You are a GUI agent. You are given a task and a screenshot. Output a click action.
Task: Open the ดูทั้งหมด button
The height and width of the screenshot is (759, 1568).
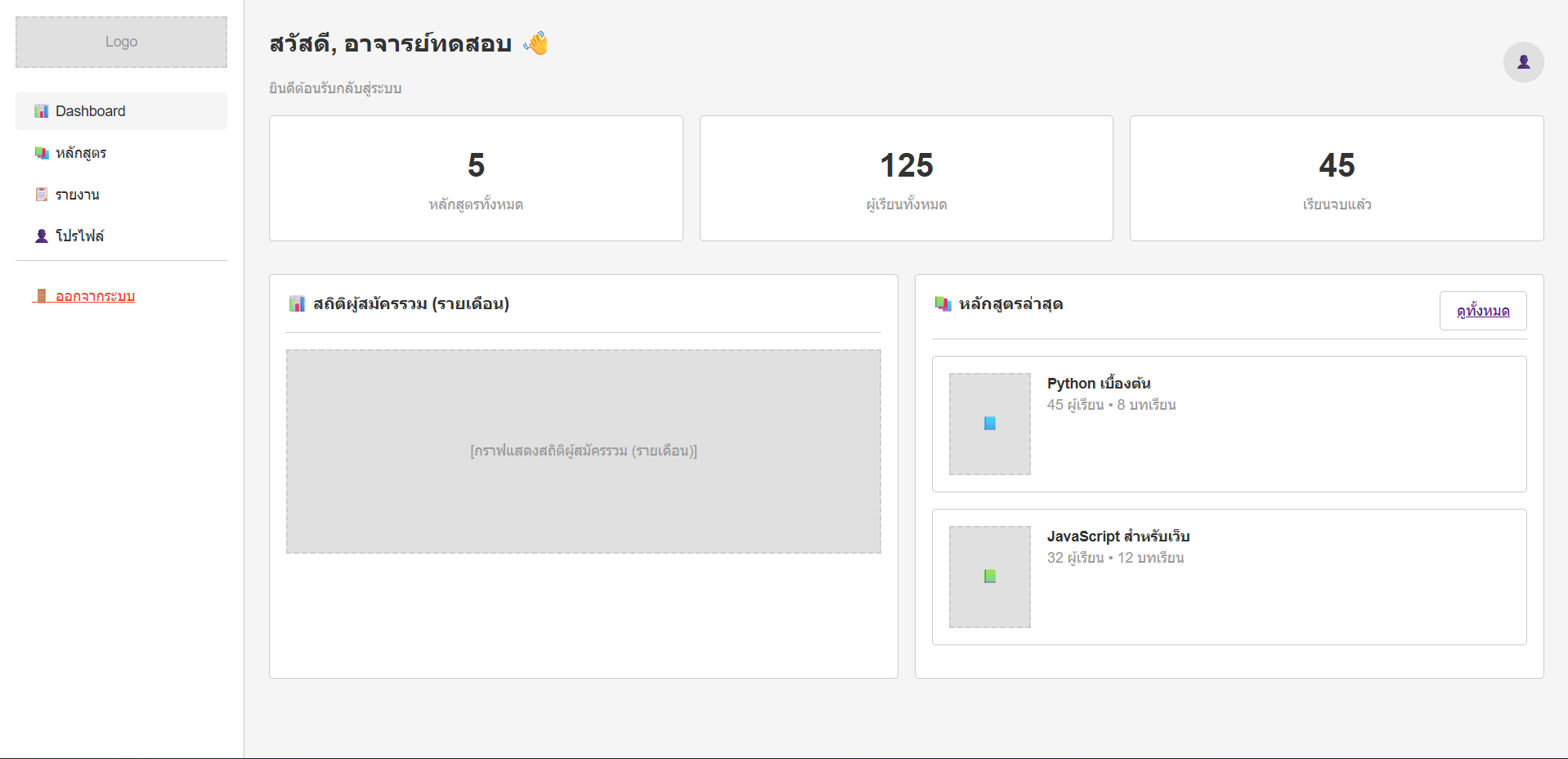pyautogui.click(x=1483, y=311)
